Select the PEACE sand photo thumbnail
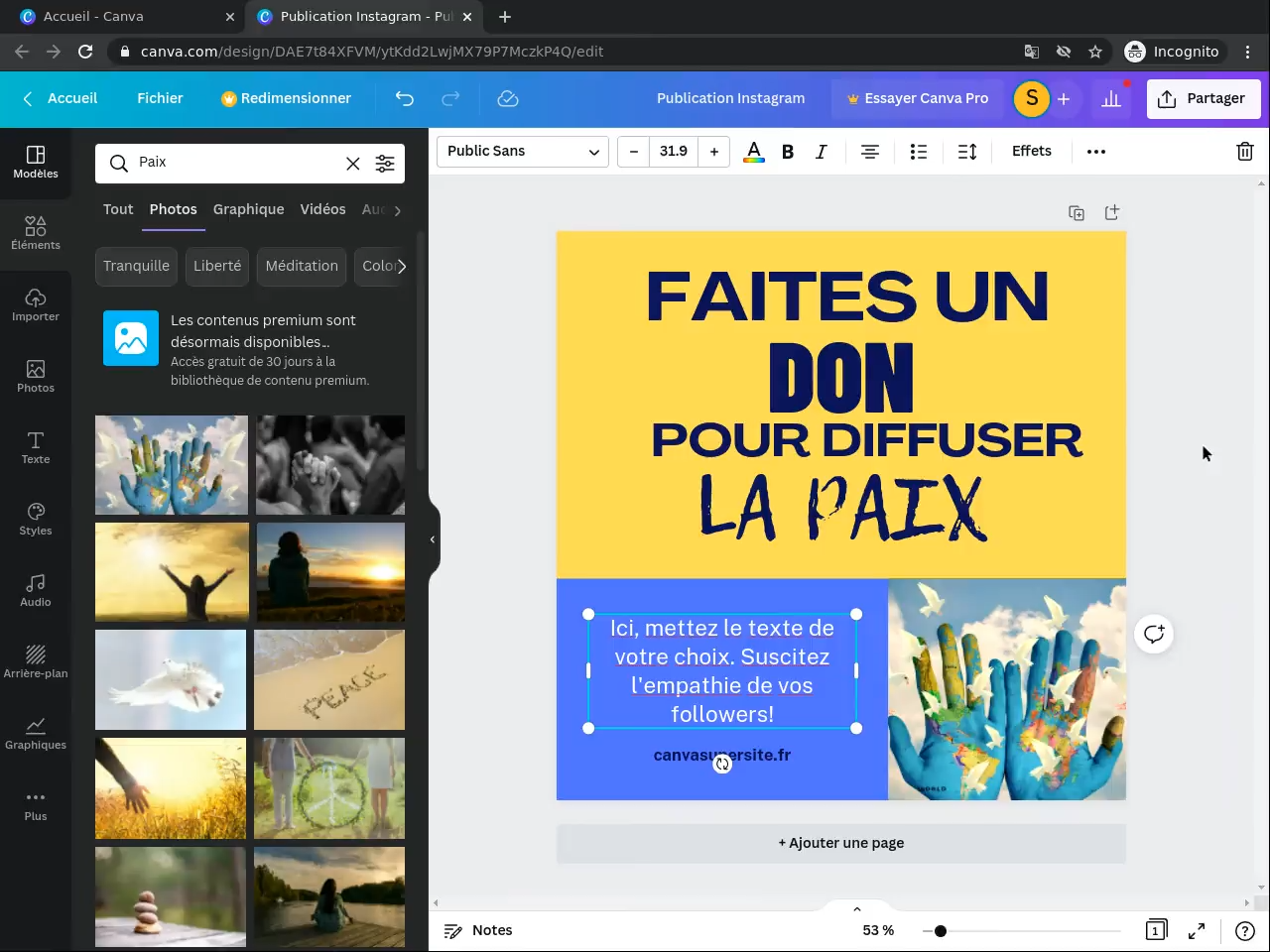The height and width of the screenshot is (952, 1270). [329, 680]
